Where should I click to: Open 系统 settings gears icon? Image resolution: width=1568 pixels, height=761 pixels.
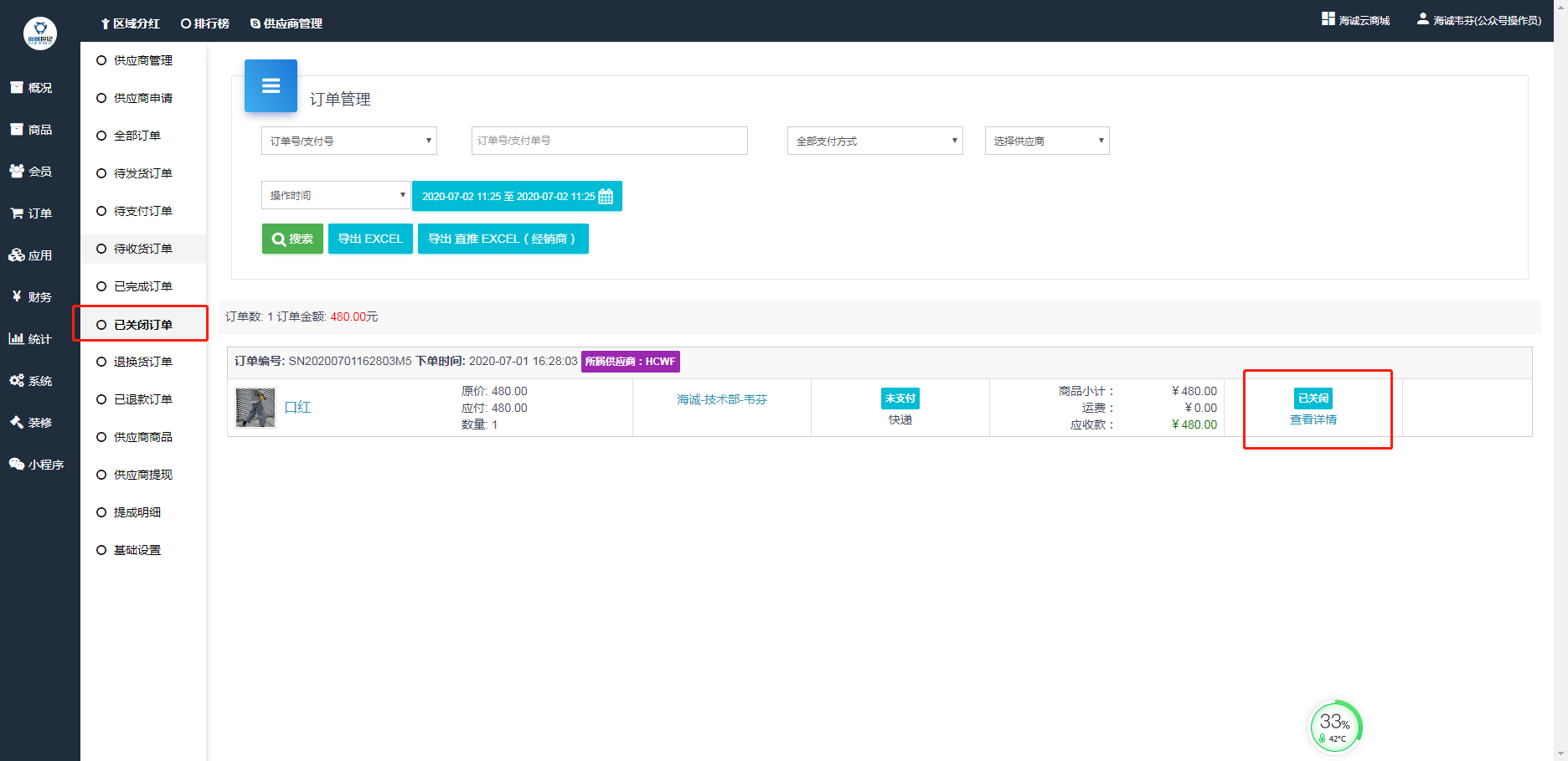[16, 380]
